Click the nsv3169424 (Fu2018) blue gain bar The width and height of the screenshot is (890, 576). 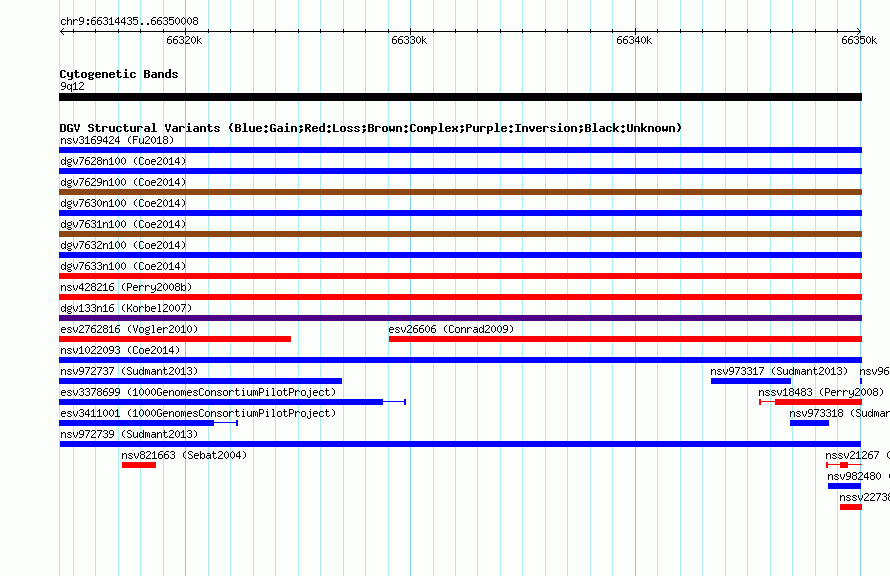(x=460, y=150)
